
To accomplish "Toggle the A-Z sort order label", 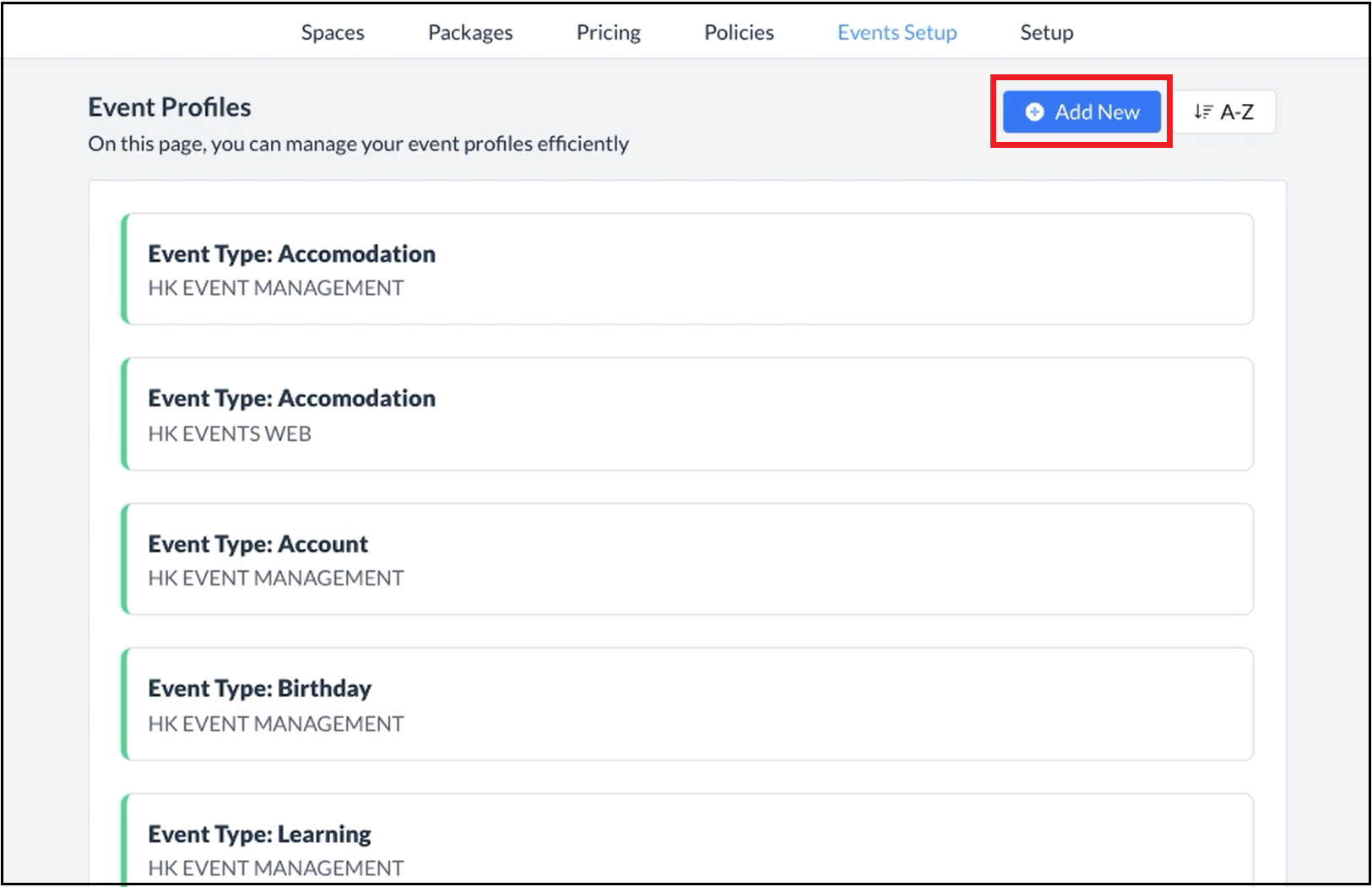I will (1237, 112).
